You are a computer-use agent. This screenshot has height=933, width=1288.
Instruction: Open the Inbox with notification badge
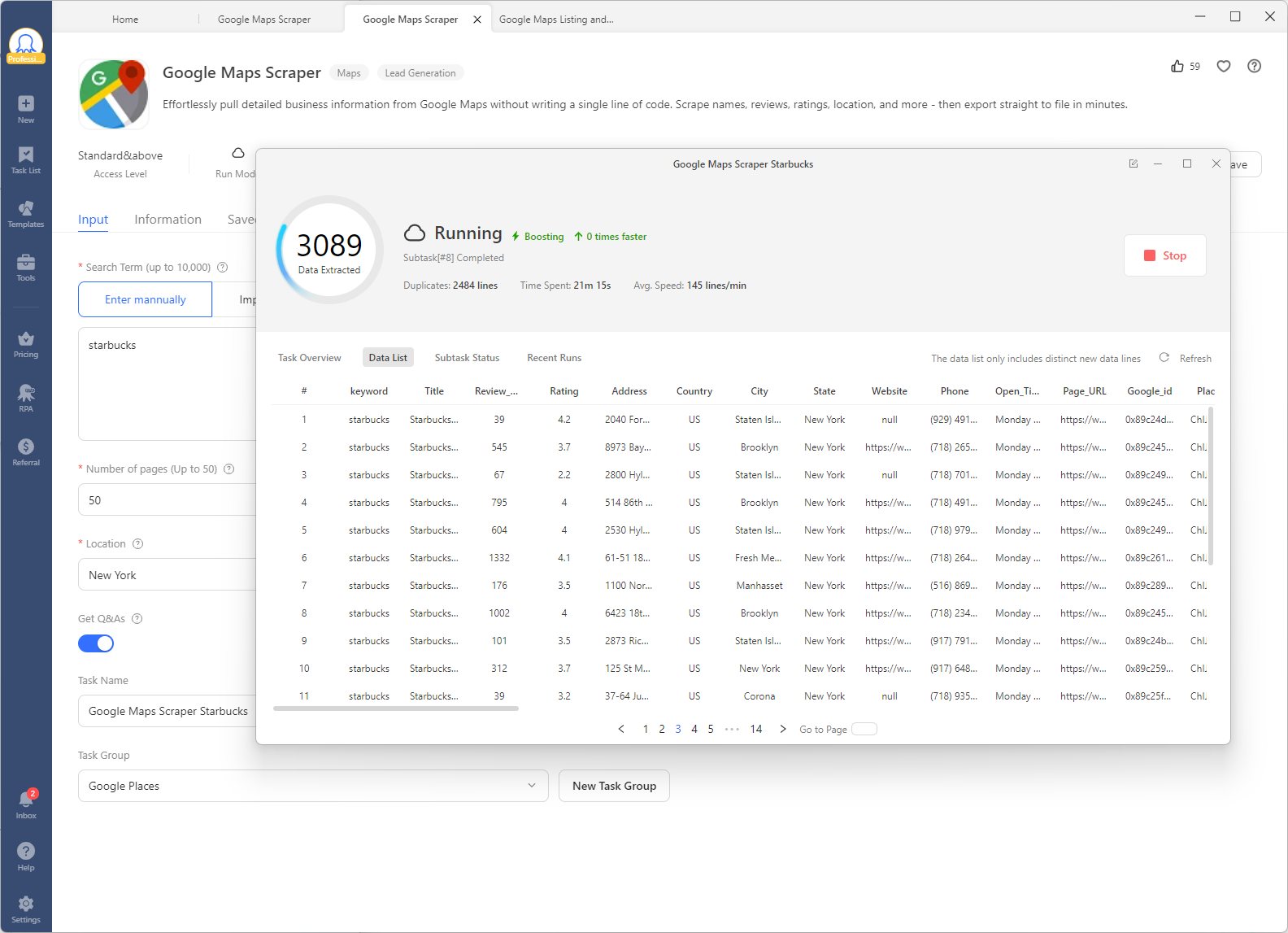[26, 804]
